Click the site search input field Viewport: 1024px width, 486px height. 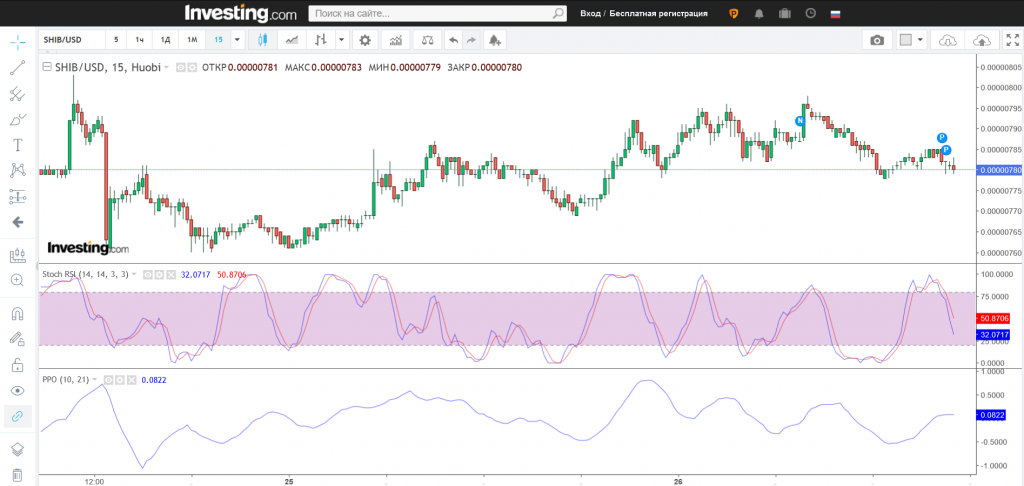click(x=430, y=14)
